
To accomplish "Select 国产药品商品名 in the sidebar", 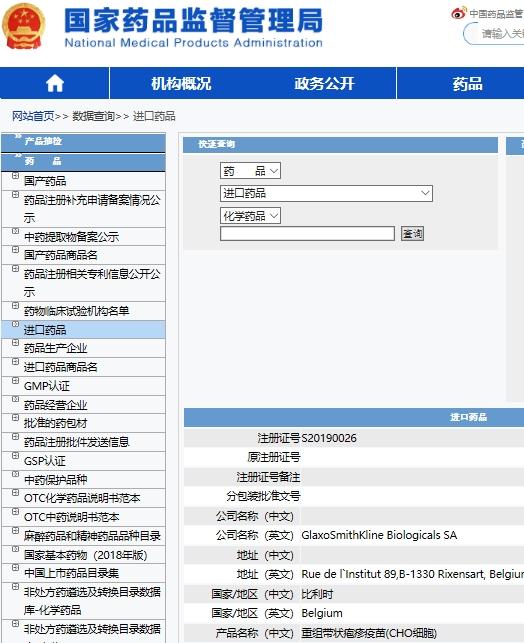I will (x=61, y=255).
